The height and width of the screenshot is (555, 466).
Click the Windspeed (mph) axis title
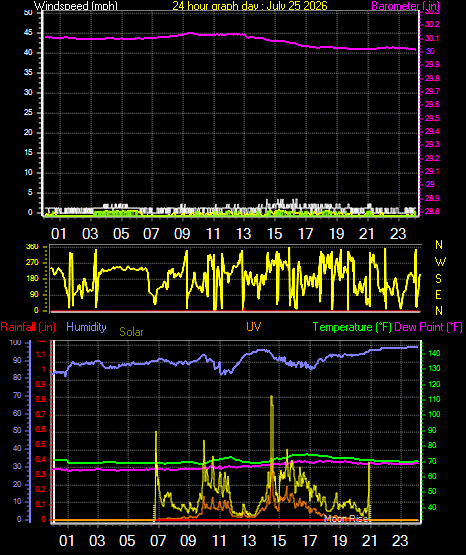[x=76, y=6]
